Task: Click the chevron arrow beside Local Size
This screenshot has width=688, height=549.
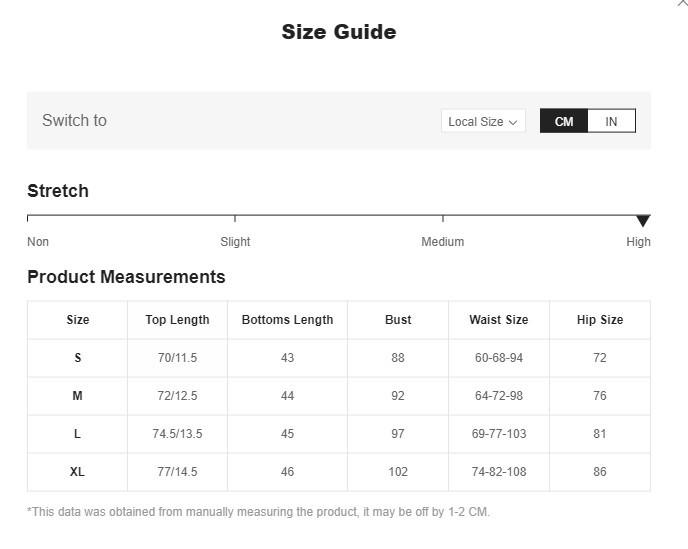Action: (513, 122)
